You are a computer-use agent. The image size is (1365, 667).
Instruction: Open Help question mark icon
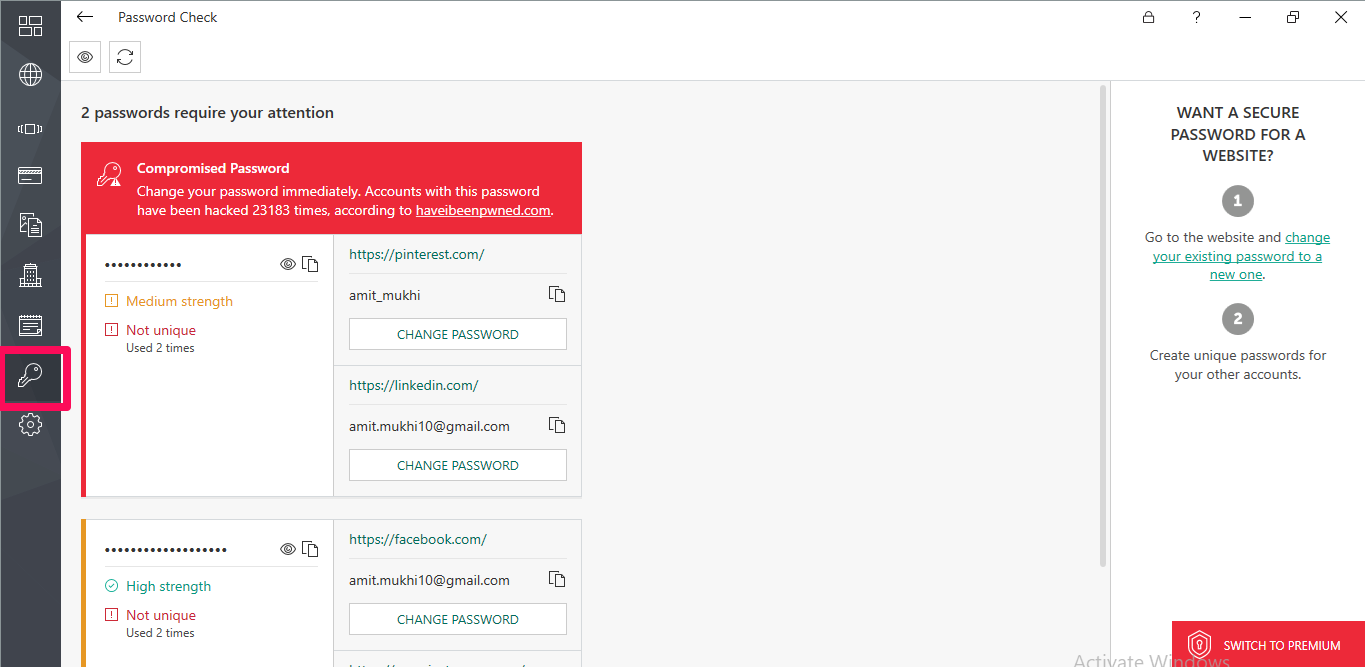point(1197,17)
